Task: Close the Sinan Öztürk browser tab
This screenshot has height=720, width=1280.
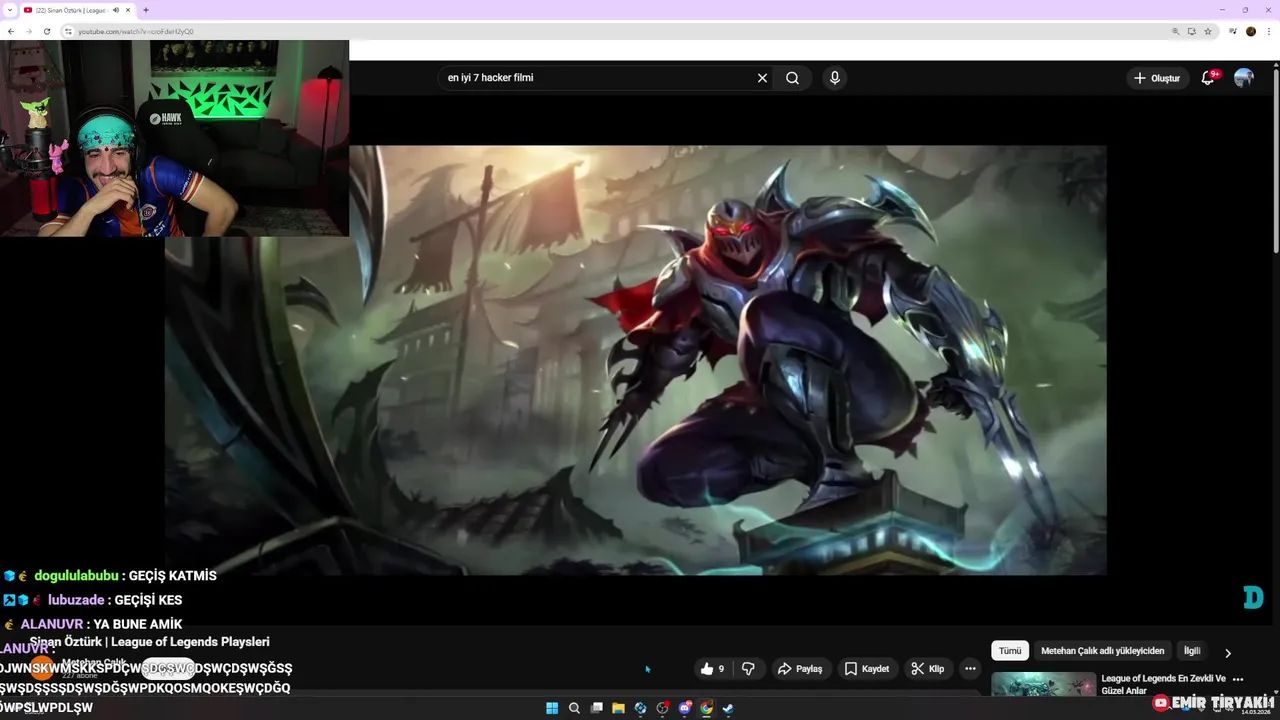Action: point(128,10)
